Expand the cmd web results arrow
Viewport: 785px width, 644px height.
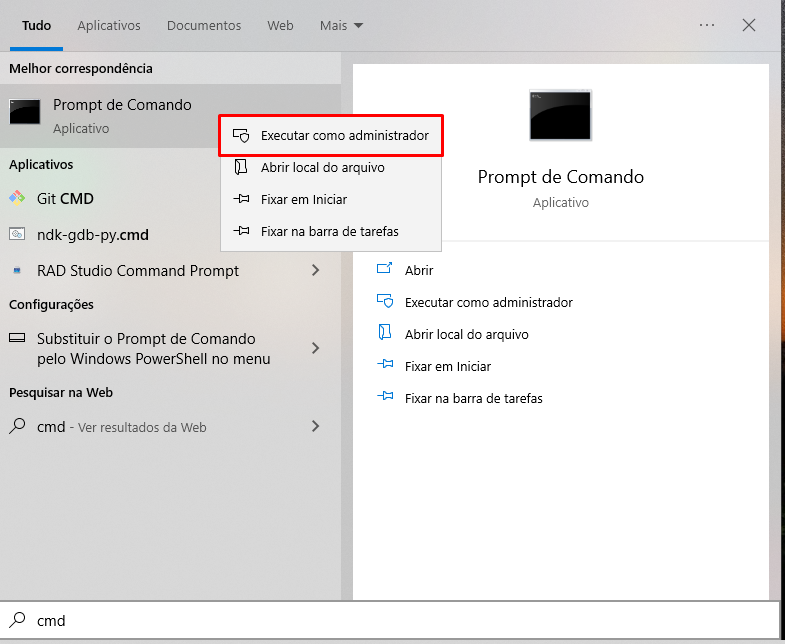[315, 426]
